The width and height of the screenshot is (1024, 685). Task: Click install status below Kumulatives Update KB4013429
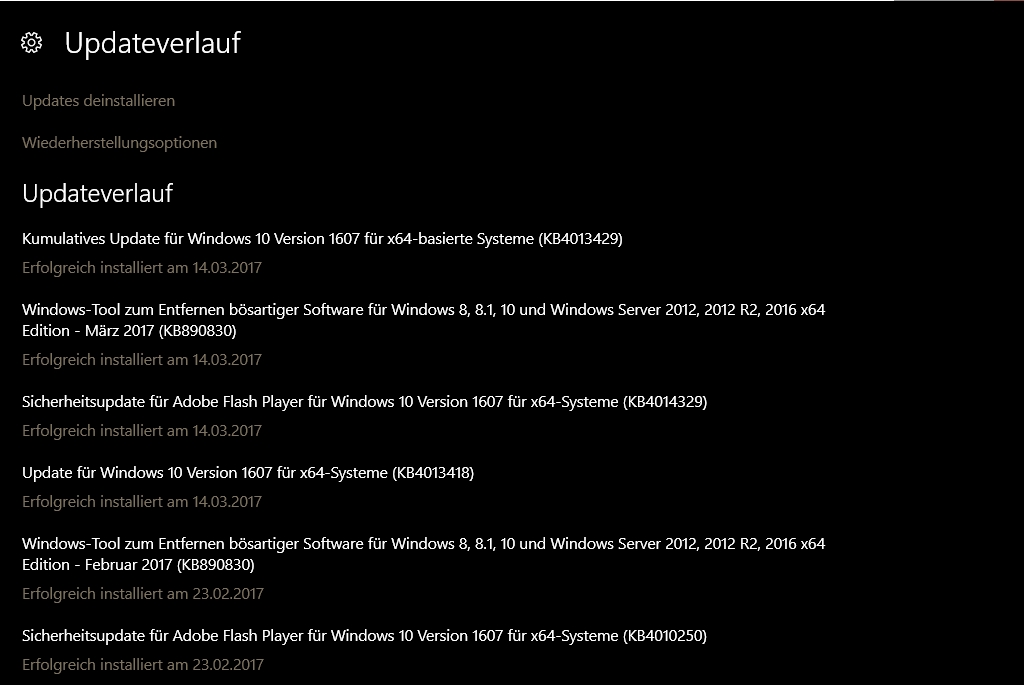(141, 268)
